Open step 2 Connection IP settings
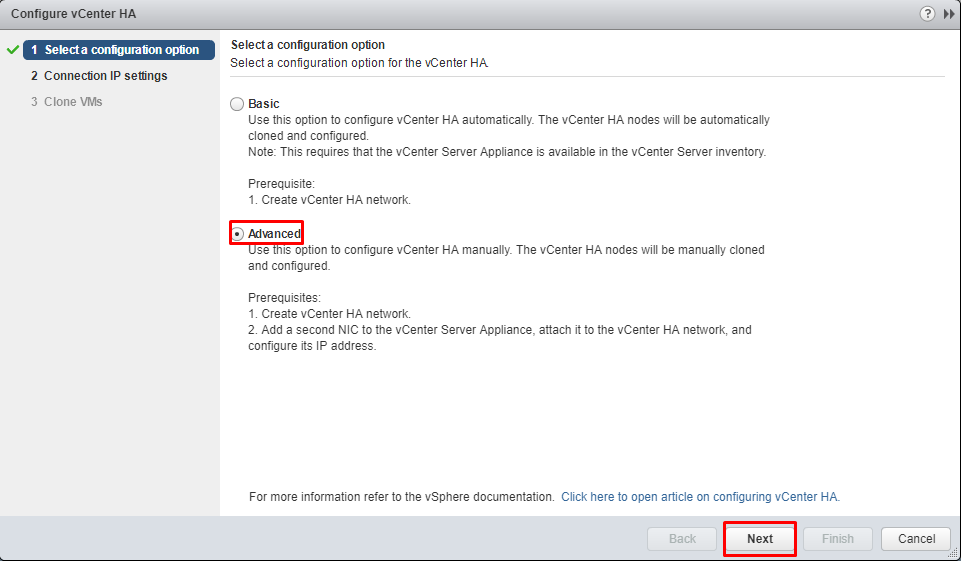This screenshot has height=561, width=961. [99, 75]
